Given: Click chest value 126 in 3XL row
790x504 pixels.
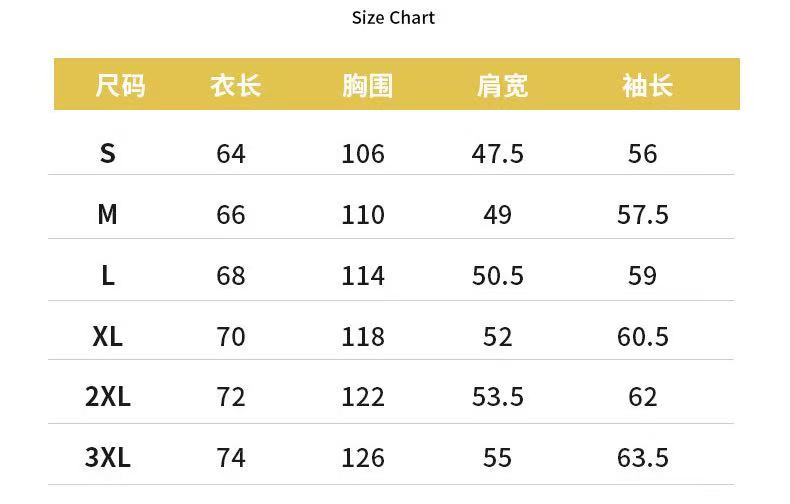Looking at the screenshot, I should tap(363, 458).
